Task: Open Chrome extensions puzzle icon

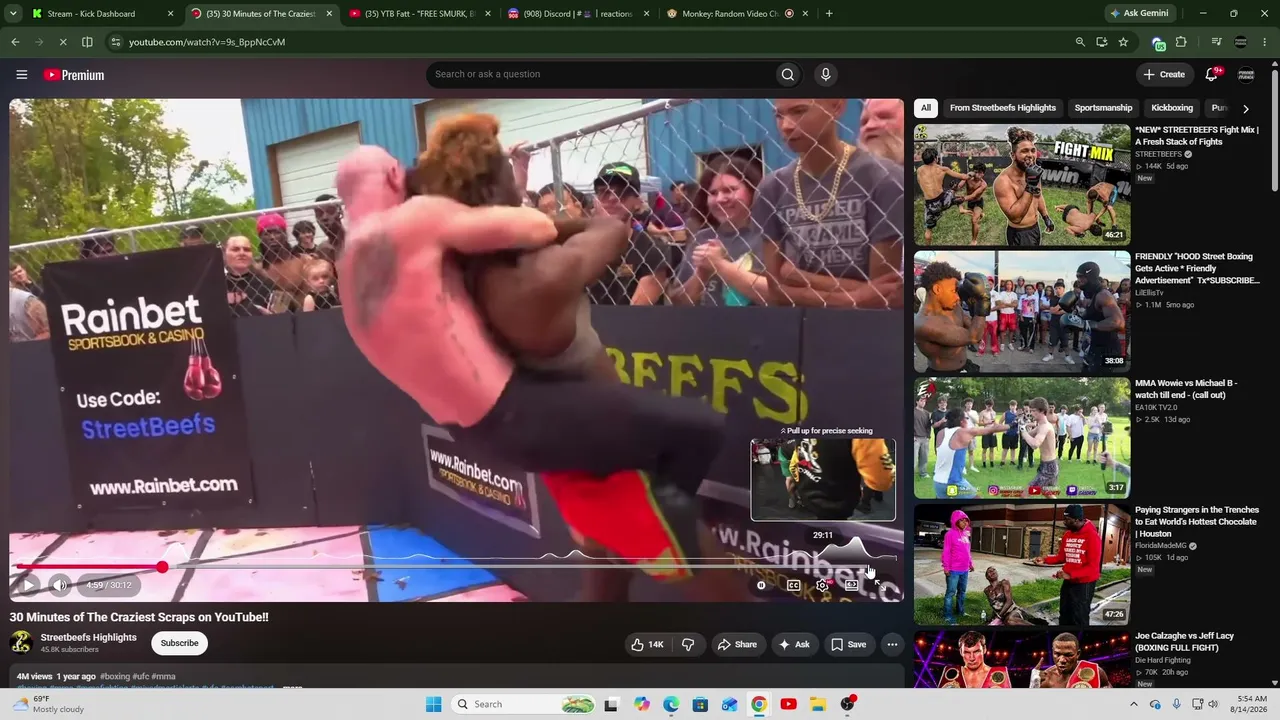Action: (1181, 42)
